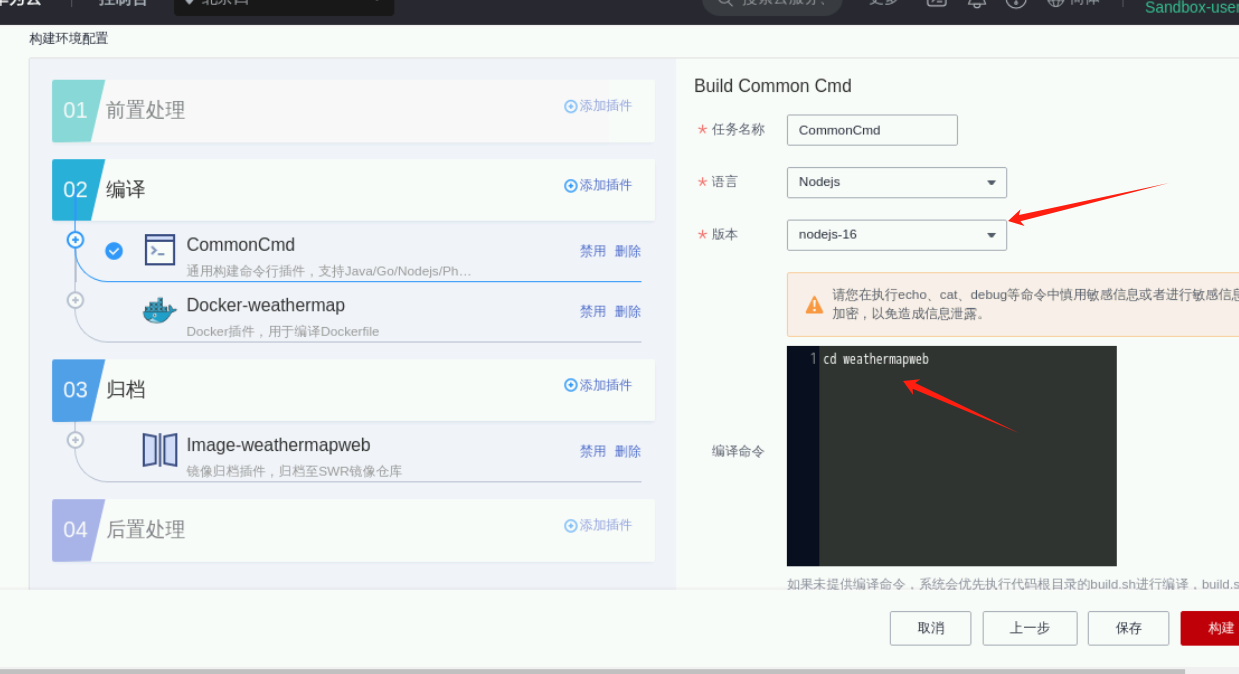1239x674 pixels.
Task: Select the 01 前置处理 stage header
Action: tap(353, 110)
